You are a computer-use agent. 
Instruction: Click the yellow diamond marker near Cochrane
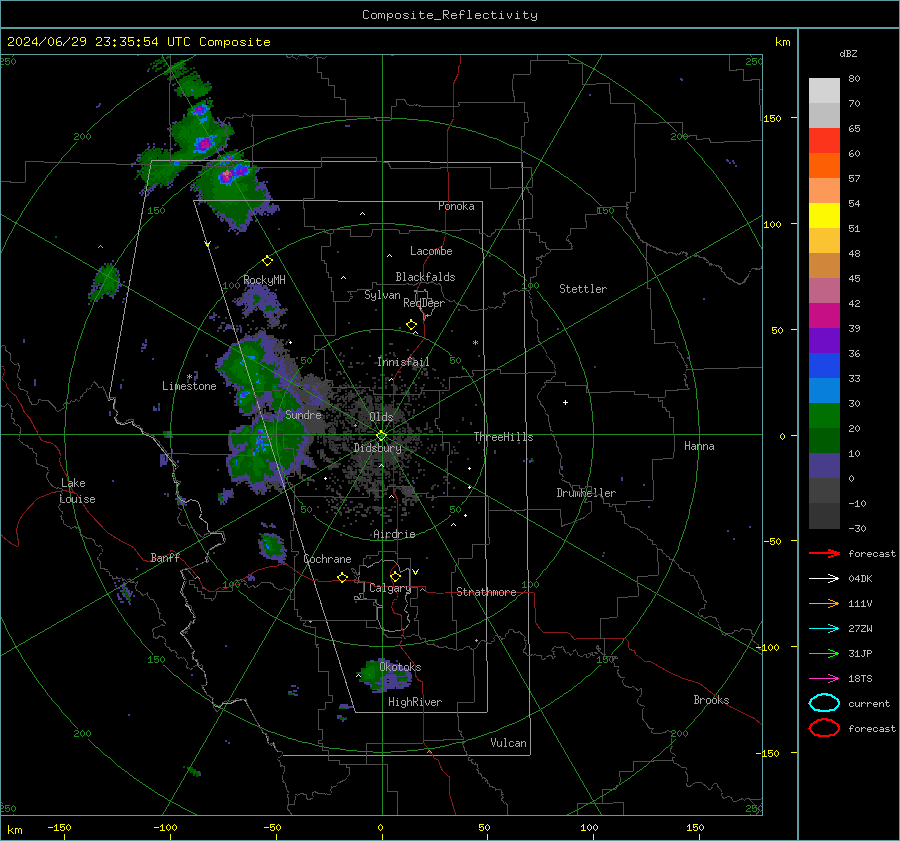click(x=342, y=578)
